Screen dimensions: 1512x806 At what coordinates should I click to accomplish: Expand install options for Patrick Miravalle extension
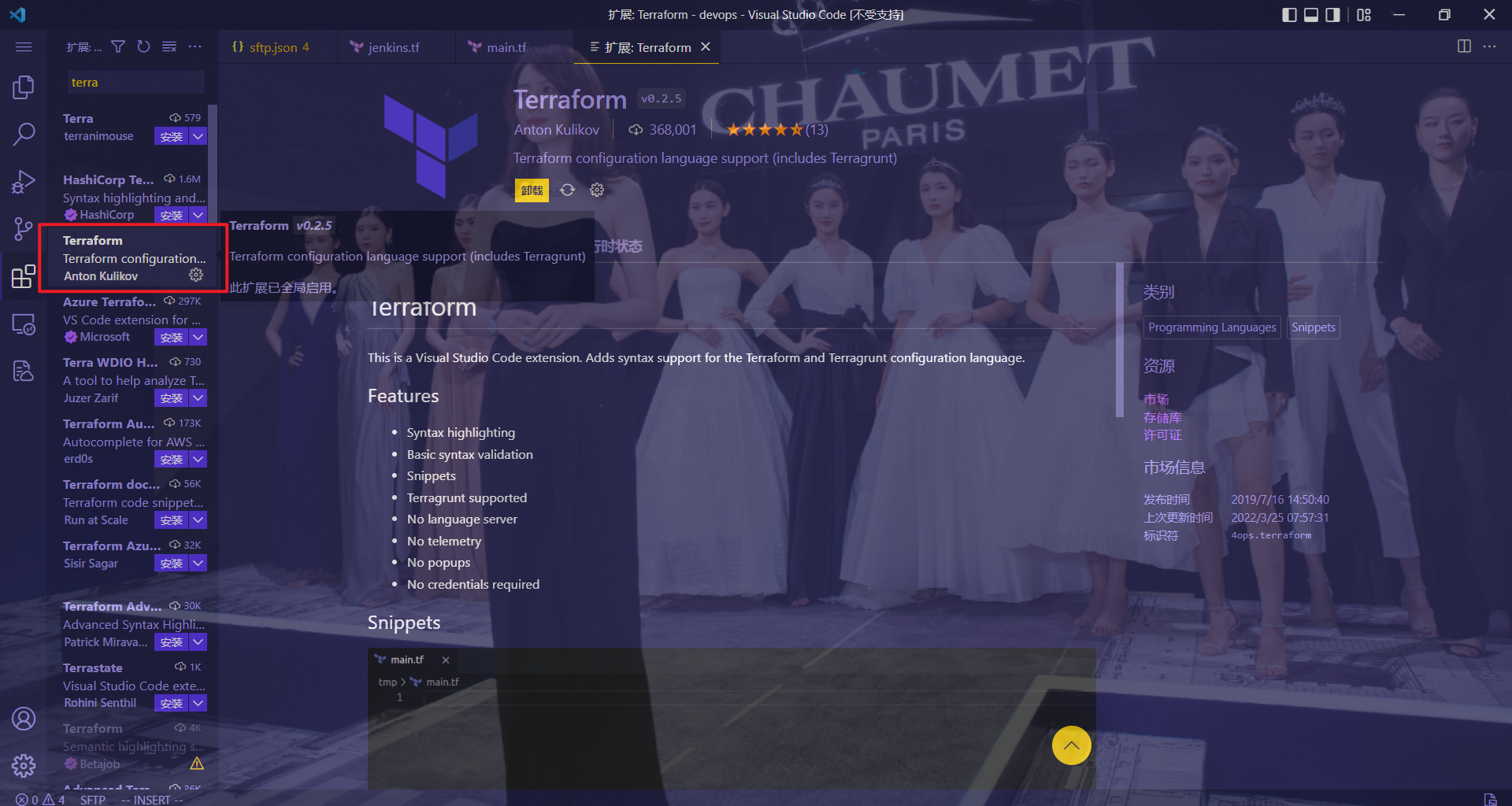point(198,642)
